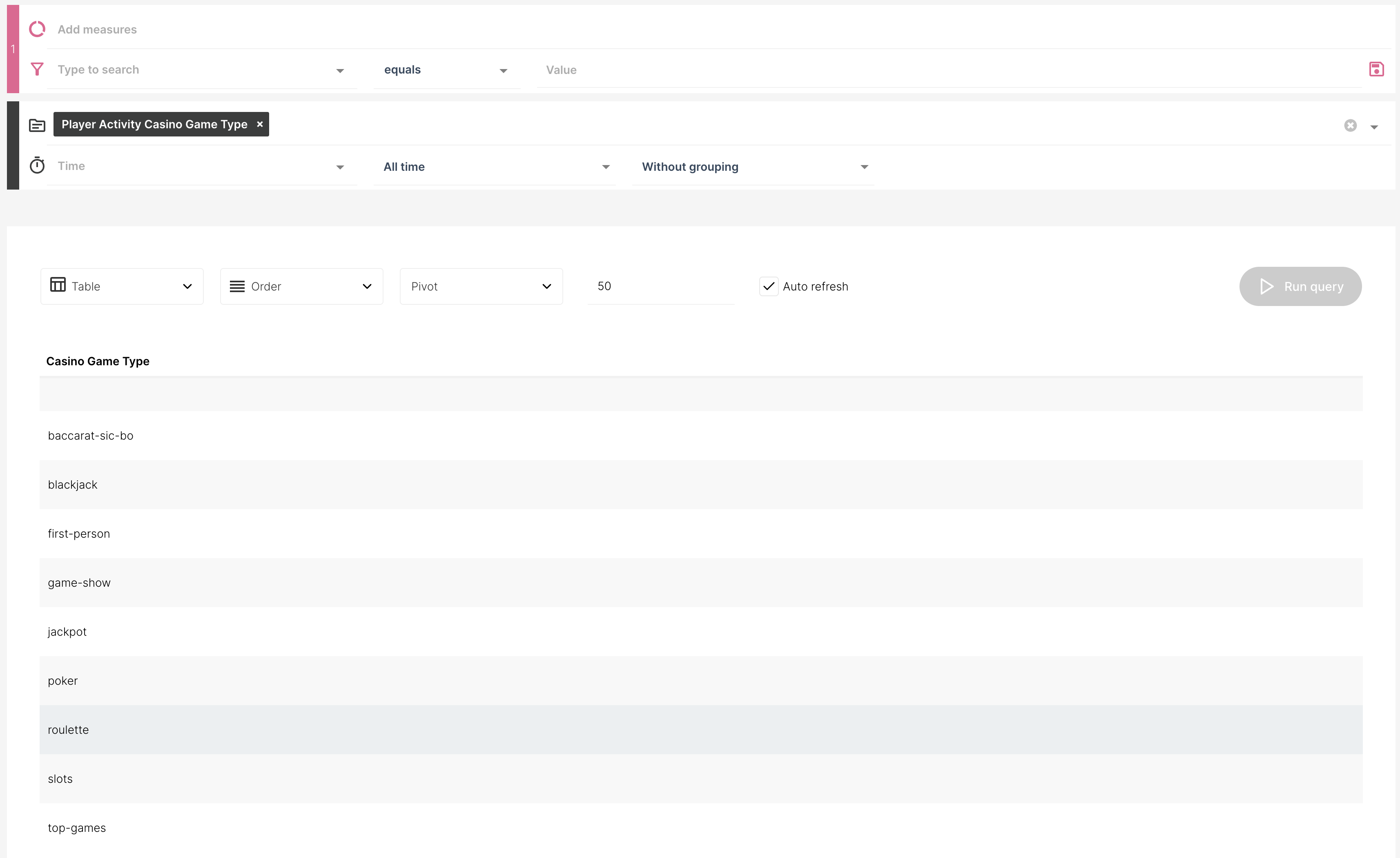Click the Casino Game Type column header
1400x858 pixels.
point(98,361)
